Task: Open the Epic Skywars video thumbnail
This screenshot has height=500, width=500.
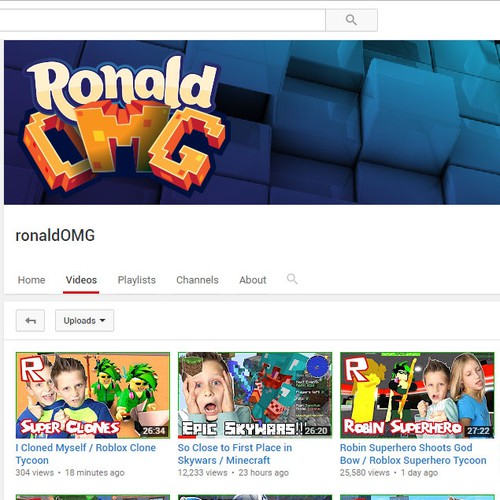Action: [255, 395]
